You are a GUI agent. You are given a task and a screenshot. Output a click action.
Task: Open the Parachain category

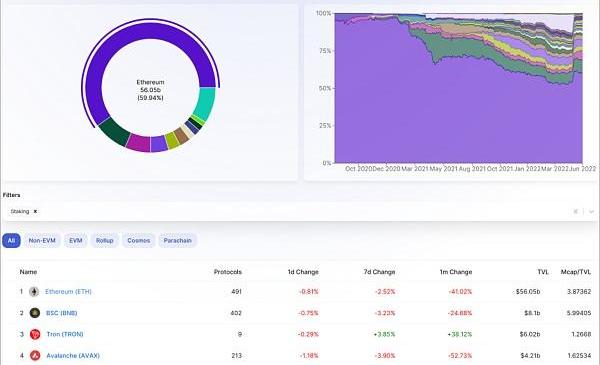pyautogui.click(x=178, y=241)
